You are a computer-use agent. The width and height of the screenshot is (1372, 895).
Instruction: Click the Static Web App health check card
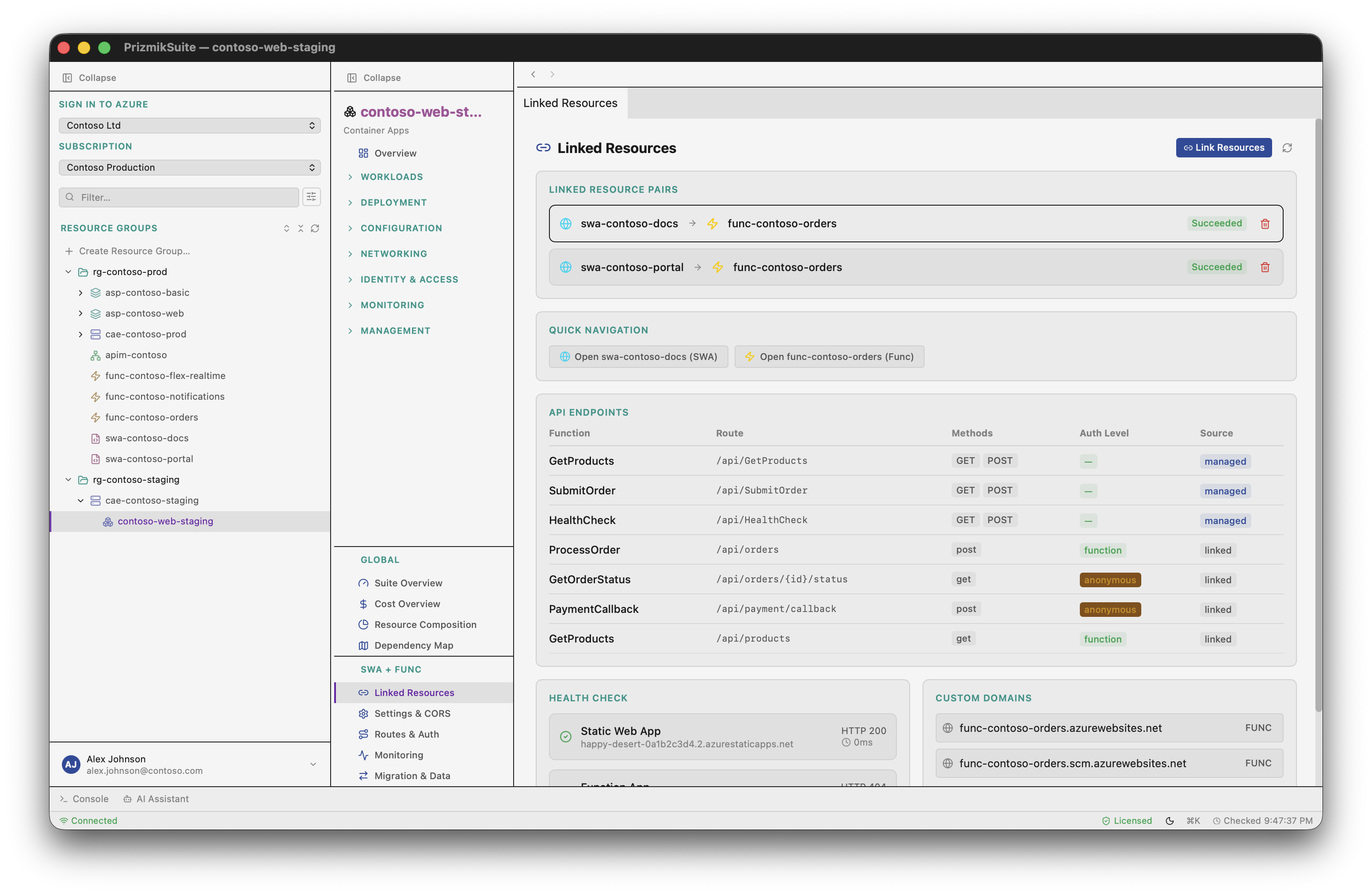[x=722, y=737]
